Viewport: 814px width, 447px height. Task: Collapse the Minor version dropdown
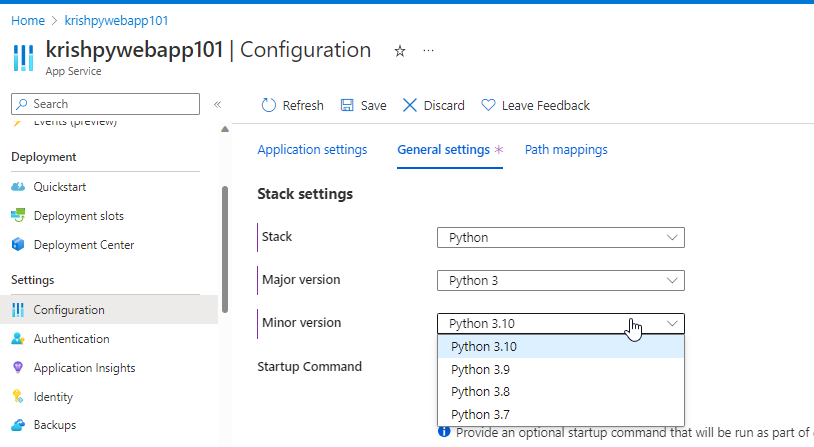click(561, 323)
